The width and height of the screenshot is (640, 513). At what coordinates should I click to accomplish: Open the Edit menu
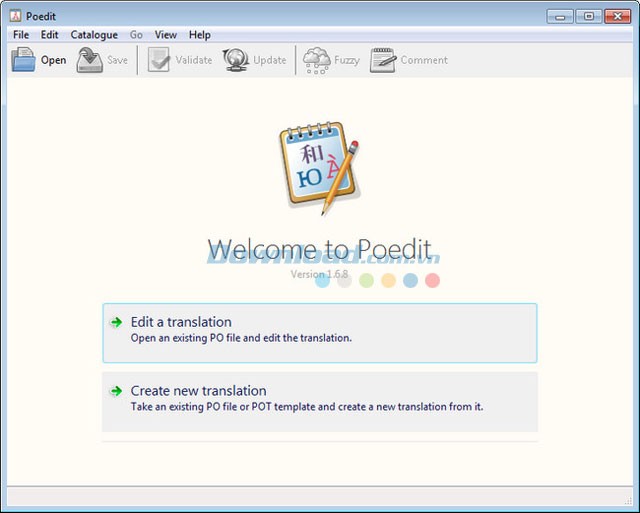pos(50,35)
